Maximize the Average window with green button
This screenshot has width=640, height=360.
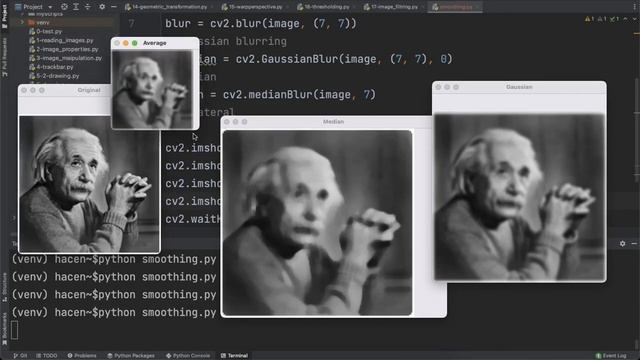coord(135,43)
